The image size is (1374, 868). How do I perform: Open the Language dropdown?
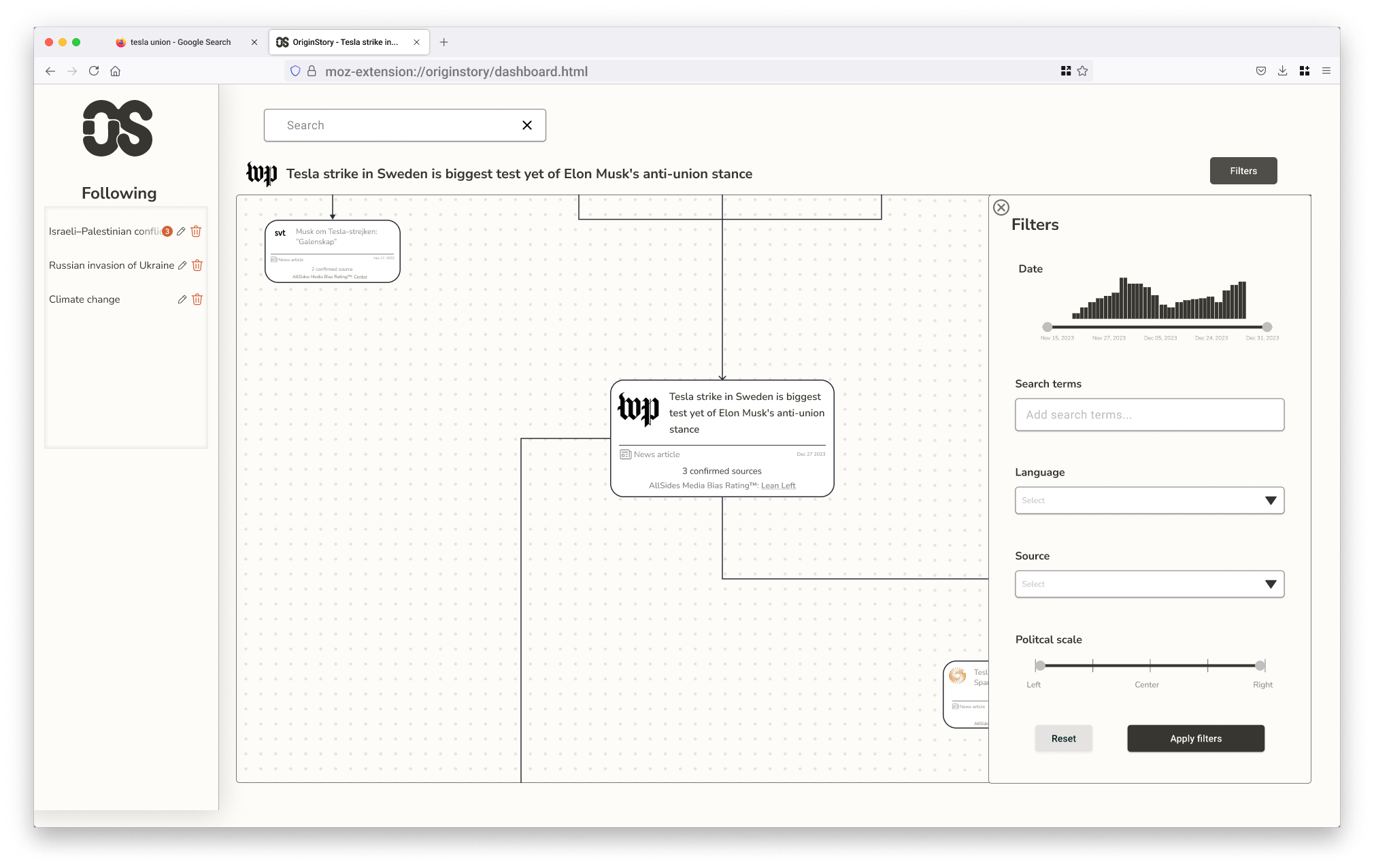(1149, 501)
